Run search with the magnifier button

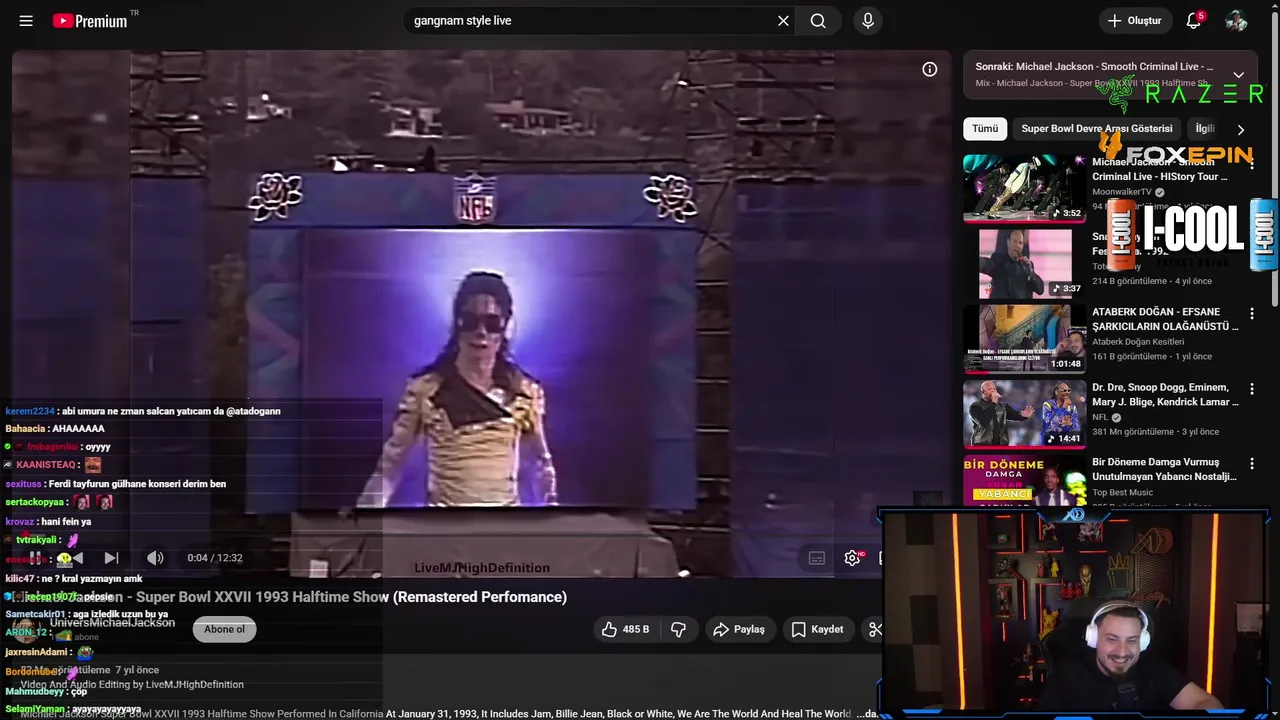pyautogui.click(x=818, y=20)
